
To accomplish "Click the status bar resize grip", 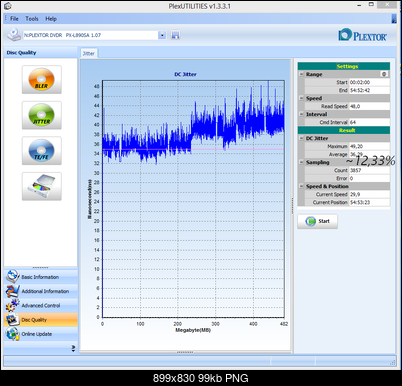I will [393, 362].
